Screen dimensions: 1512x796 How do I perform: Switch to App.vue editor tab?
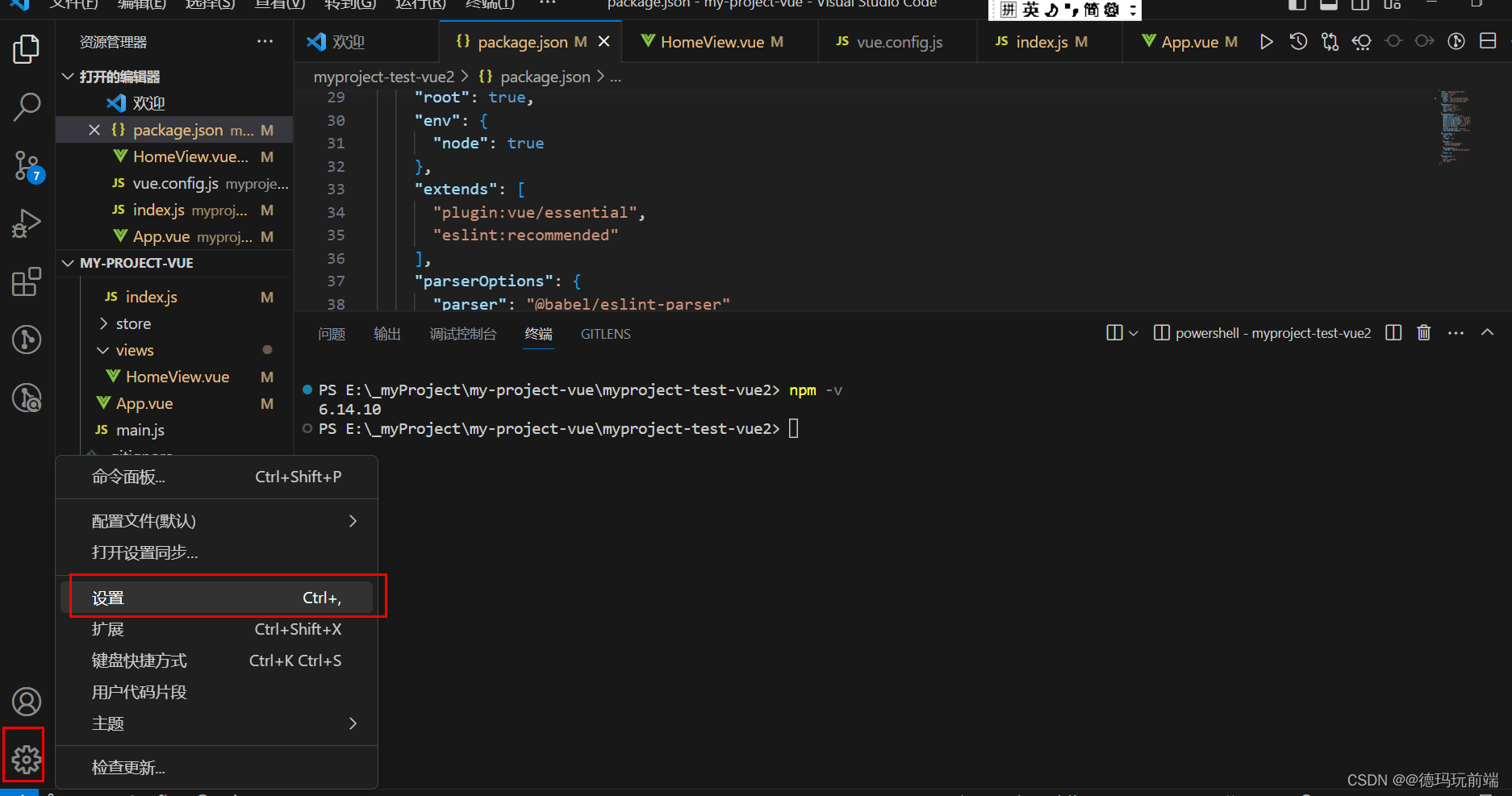point(1188,42)
